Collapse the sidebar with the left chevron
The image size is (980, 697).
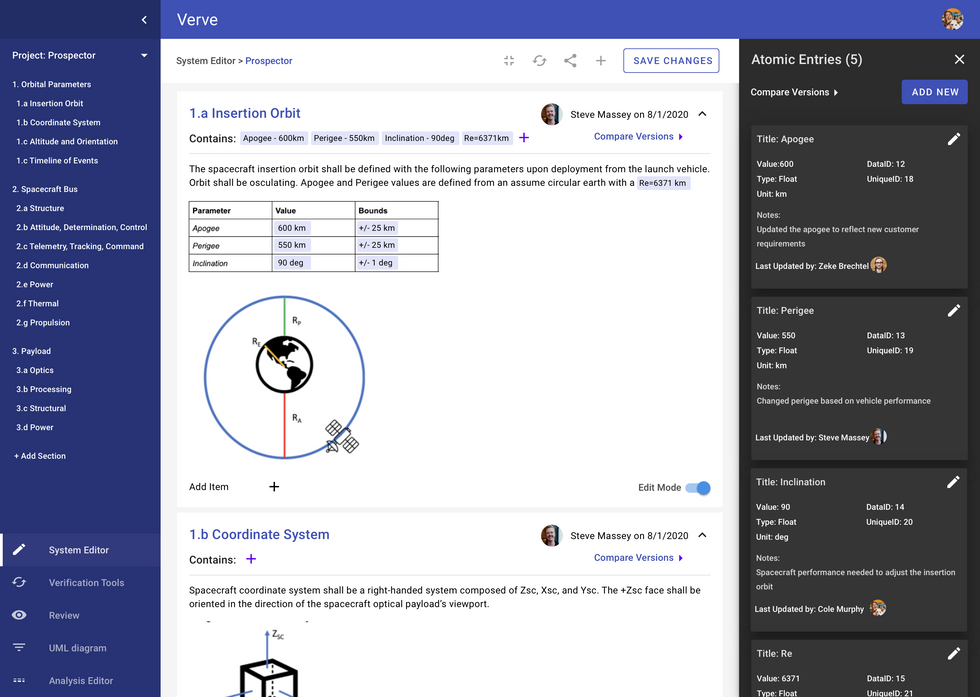pos(144,19)
